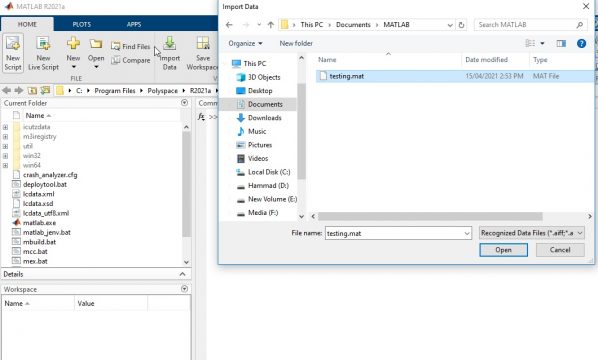Sort by Type column header
The image size is (598, 360).
point(540,60)
